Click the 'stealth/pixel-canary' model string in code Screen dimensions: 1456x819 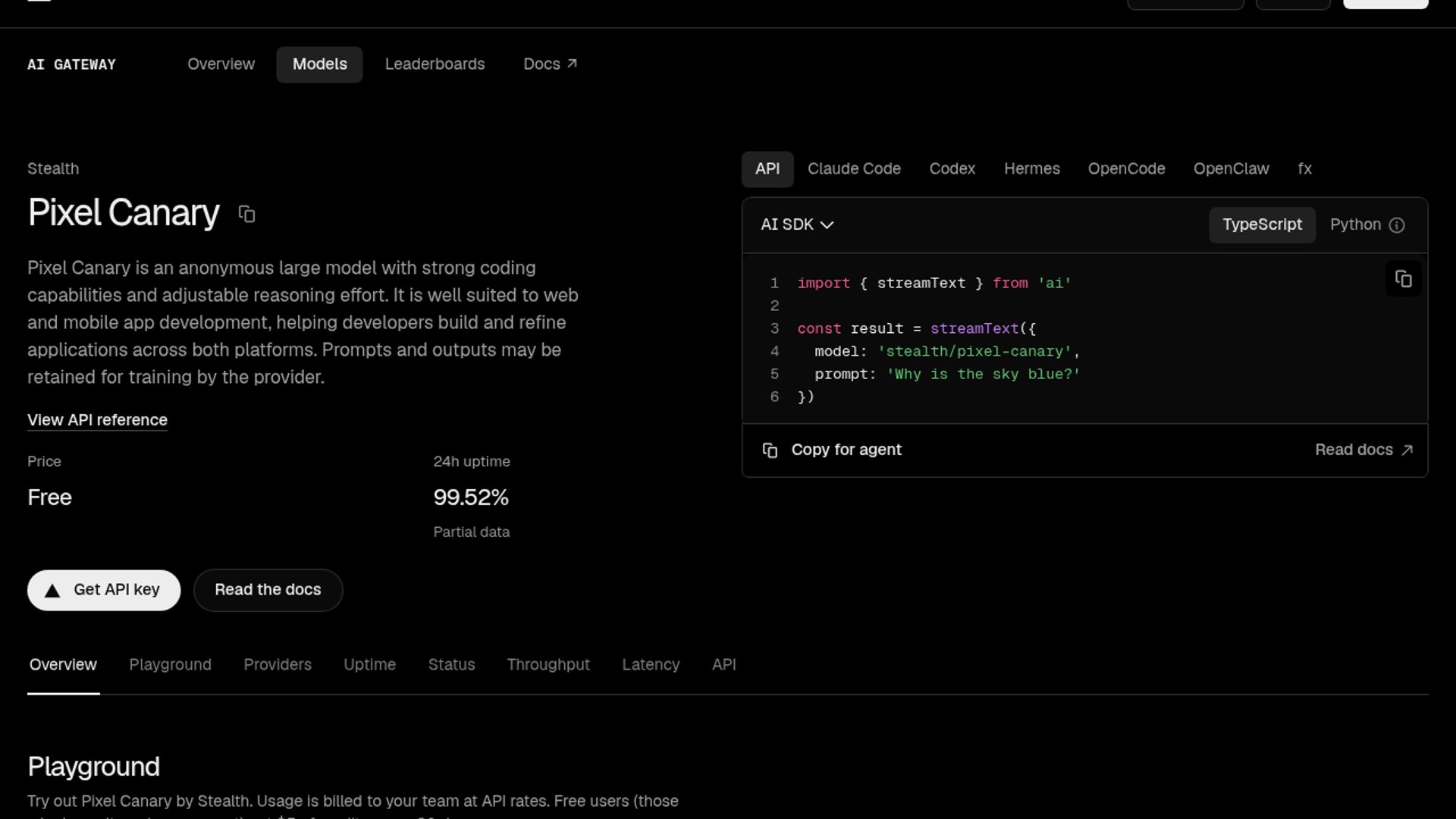[x=974, y=352]
